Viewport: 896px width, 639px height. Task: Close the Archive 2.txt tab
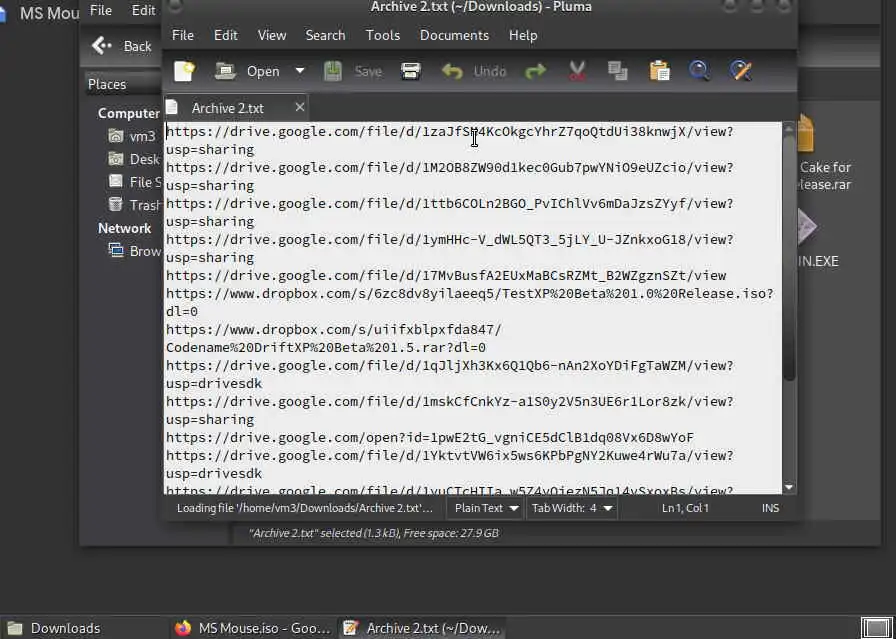[x=299, y=107]
